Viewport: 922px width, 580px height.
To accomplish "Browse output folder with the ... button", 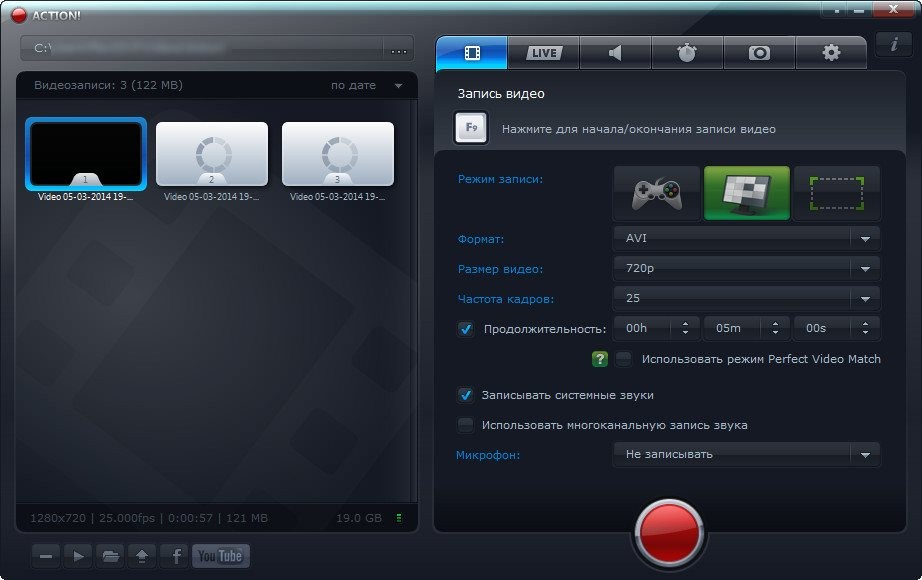I will coord(399,49).
